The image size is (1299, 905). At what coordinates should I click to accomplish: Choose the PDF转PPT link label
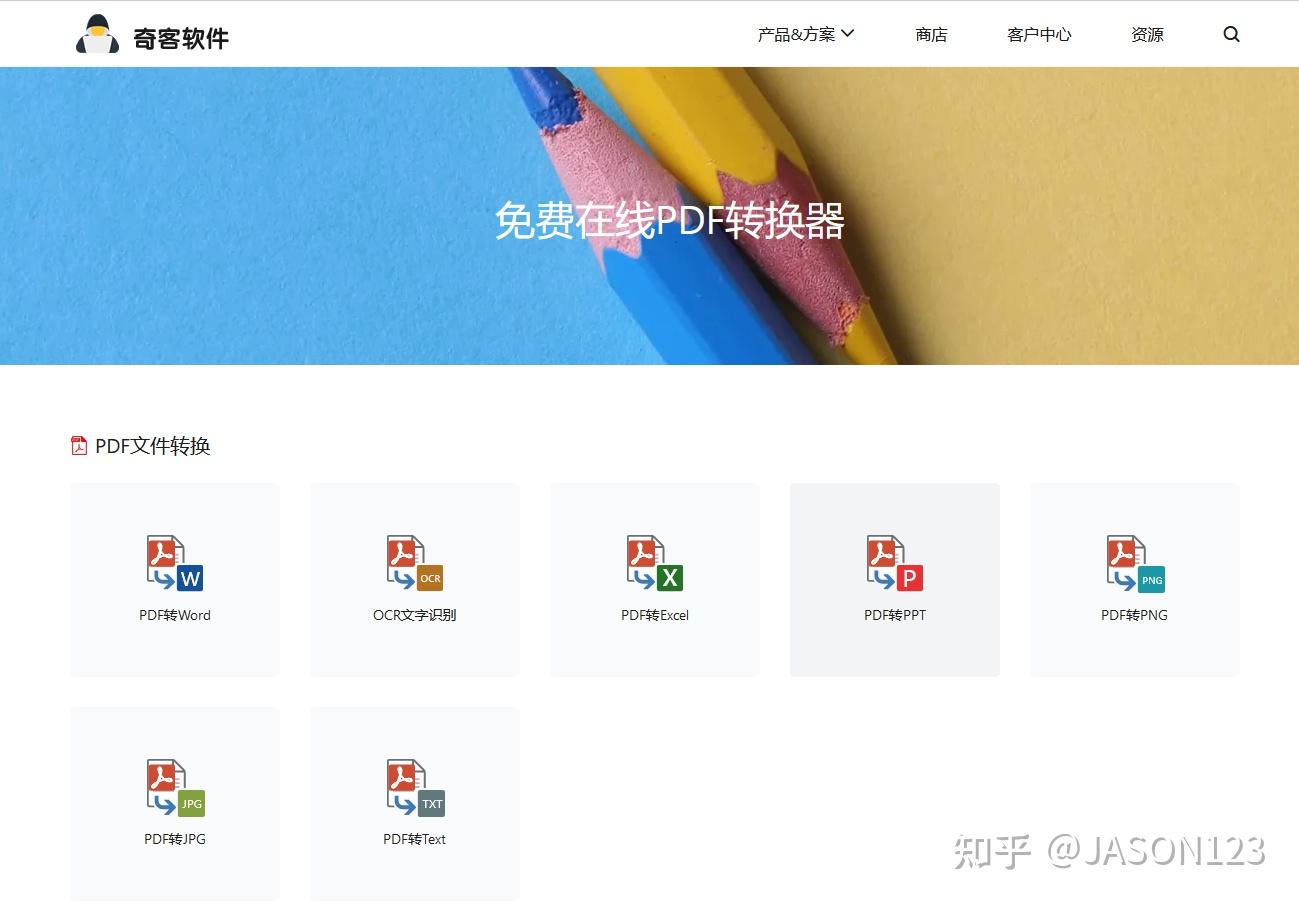(x=895, y=615)
